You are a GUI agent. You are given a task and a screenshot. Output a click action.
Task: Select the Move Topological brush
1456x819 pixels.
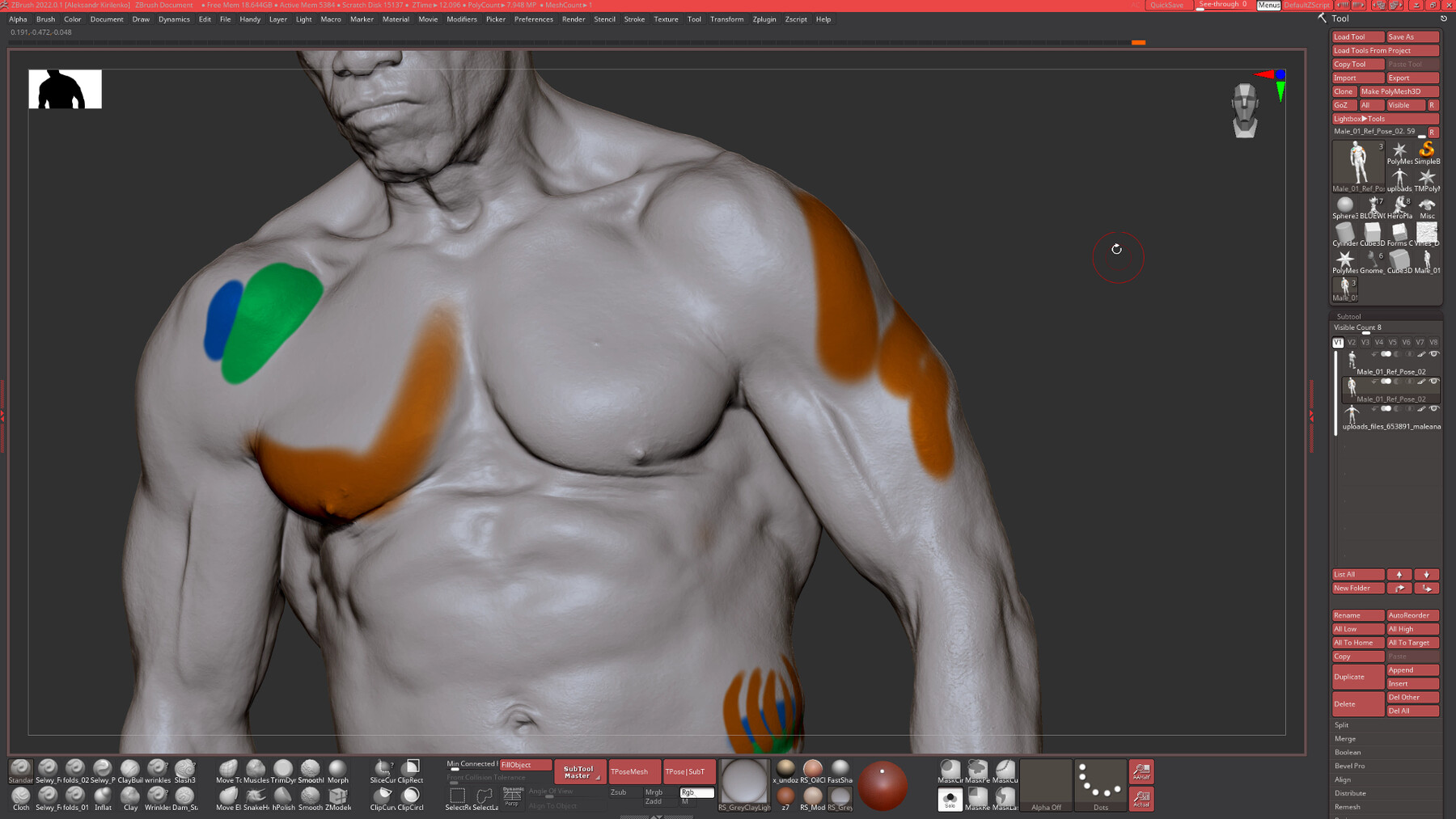tap(230, 770)
